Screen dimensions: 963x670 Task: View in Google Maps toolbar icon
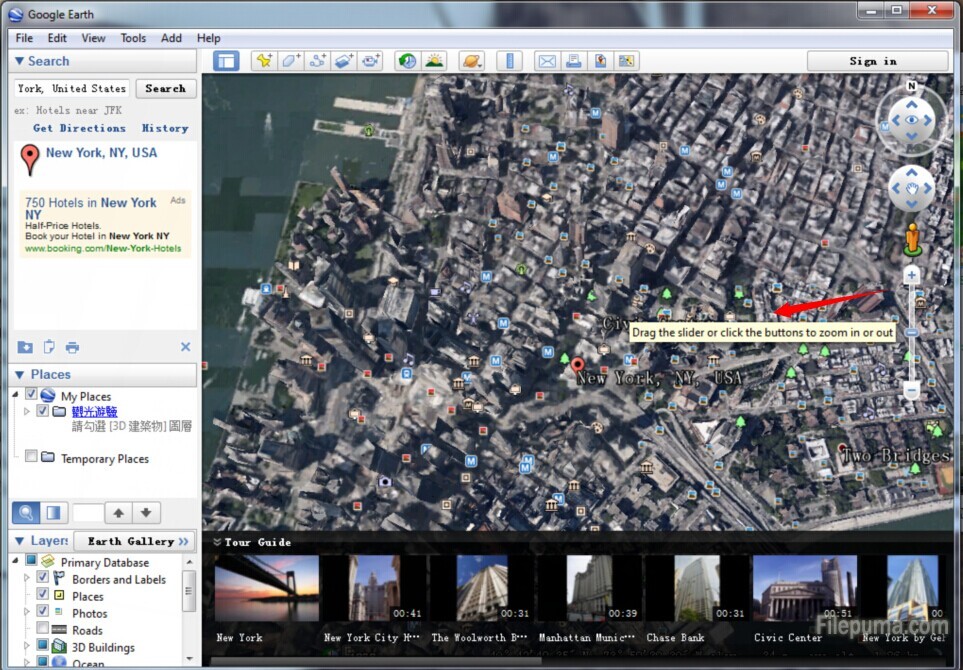click(x=600, y=61)
